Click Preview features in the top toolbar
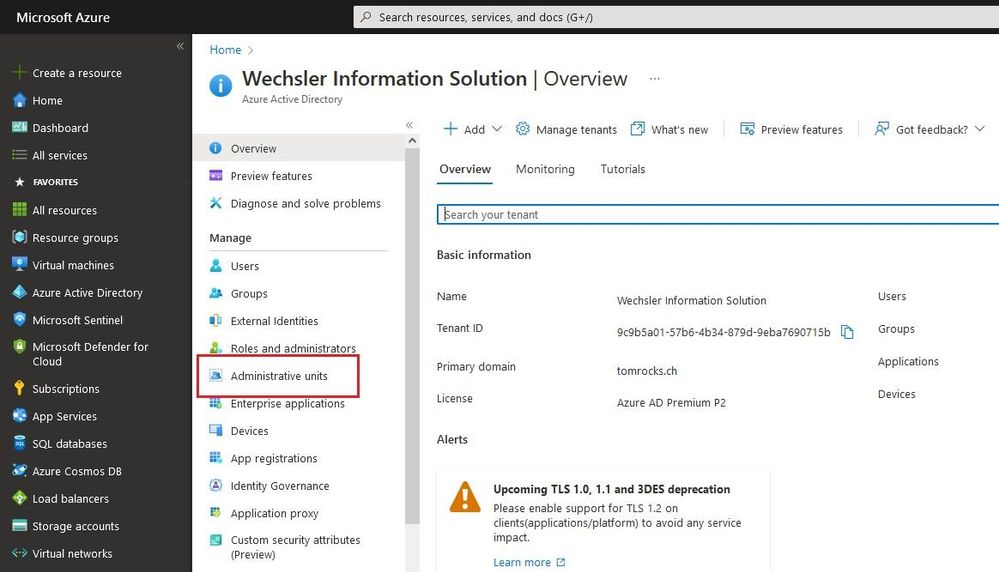This screenshot has width=999, height=572. click(791, 129)
